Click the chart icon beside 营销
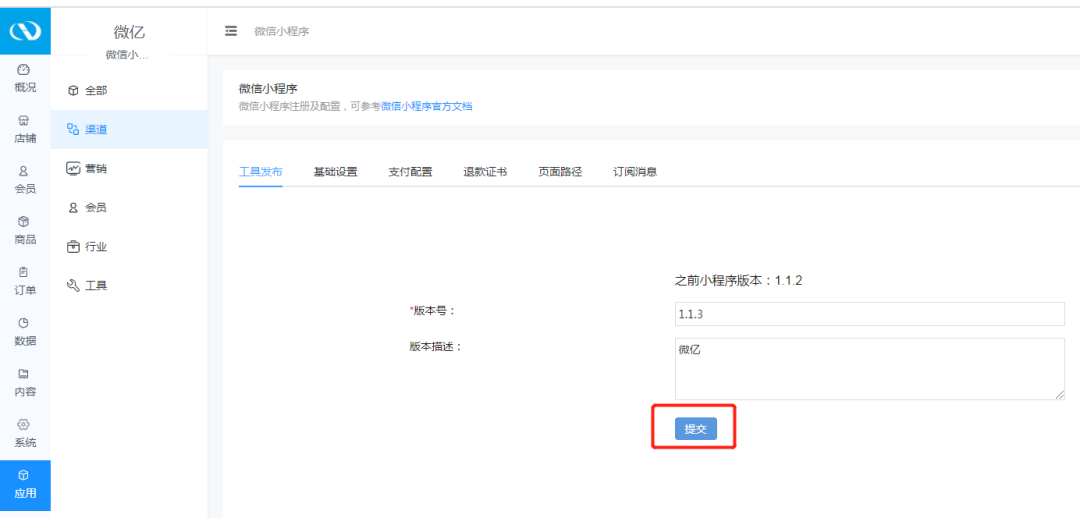 click(x=73, y=168)
